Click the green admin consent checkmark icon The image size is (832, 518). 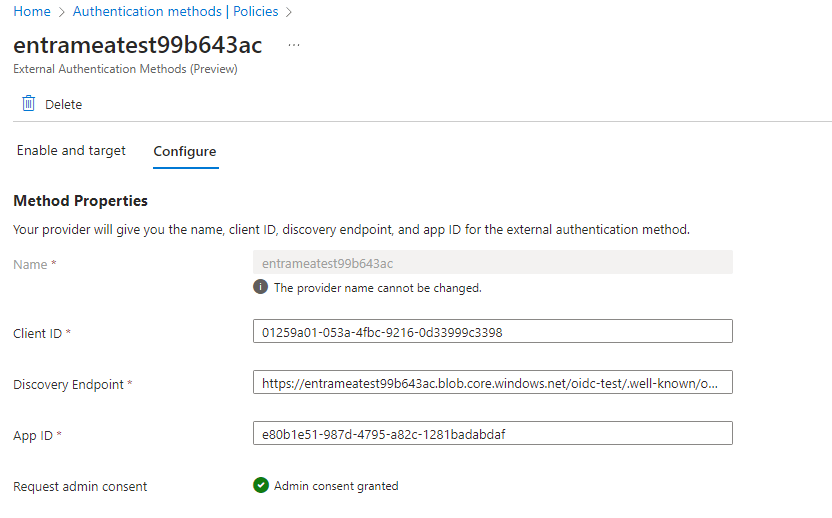pos(261,486)
